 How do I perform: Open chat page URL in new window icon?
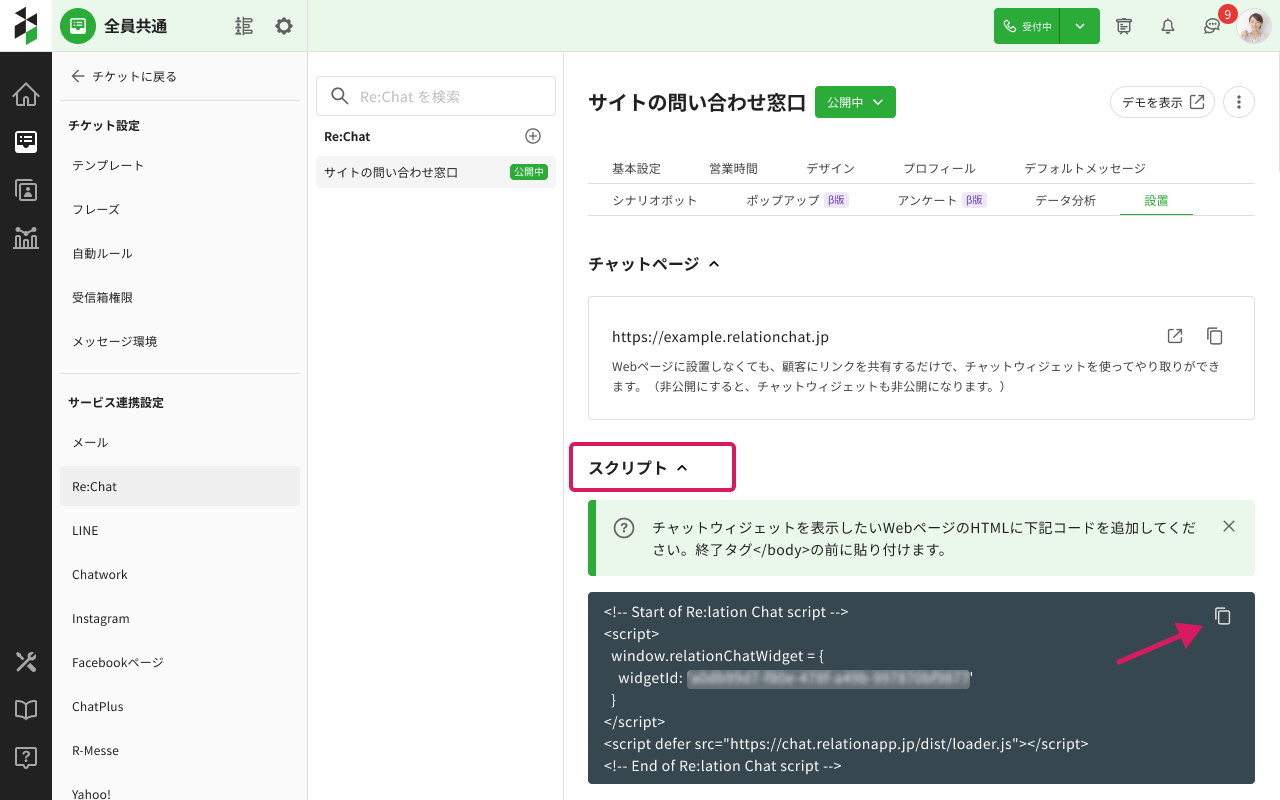pos(1175,336)
